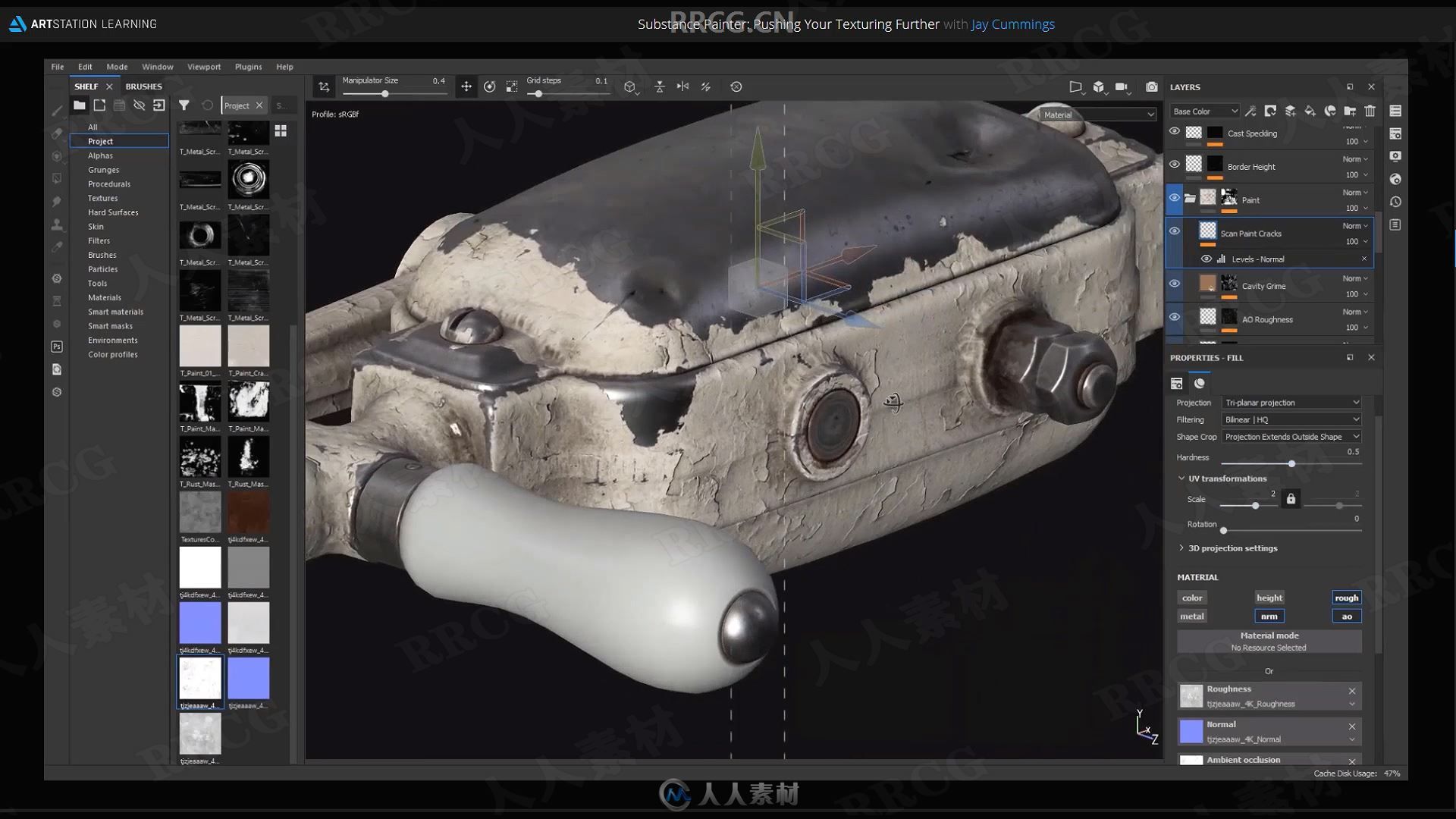This screenshot has height=819, width=1456.
Task: Toggle the scale lock button
Action: [1291, 499]
